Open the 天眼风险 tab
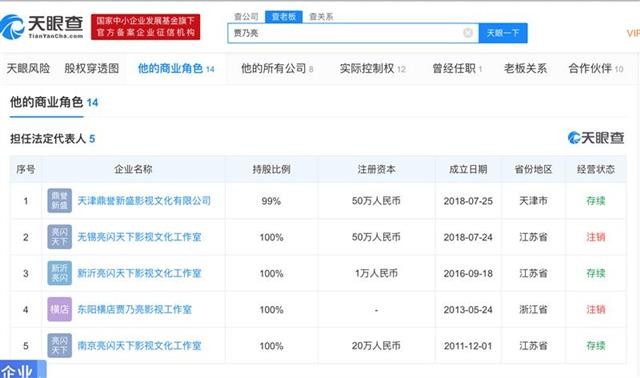 (28, 69)
